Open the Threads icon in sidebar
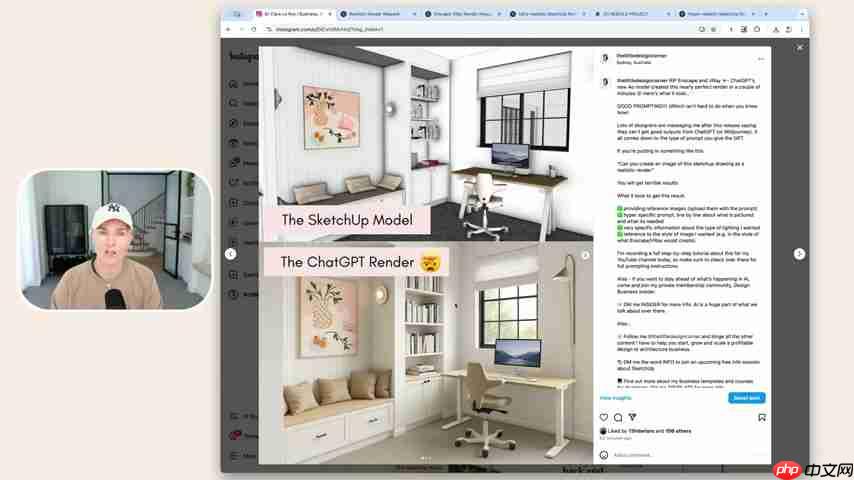Screen dimensions: 854x480 point(235,435)
